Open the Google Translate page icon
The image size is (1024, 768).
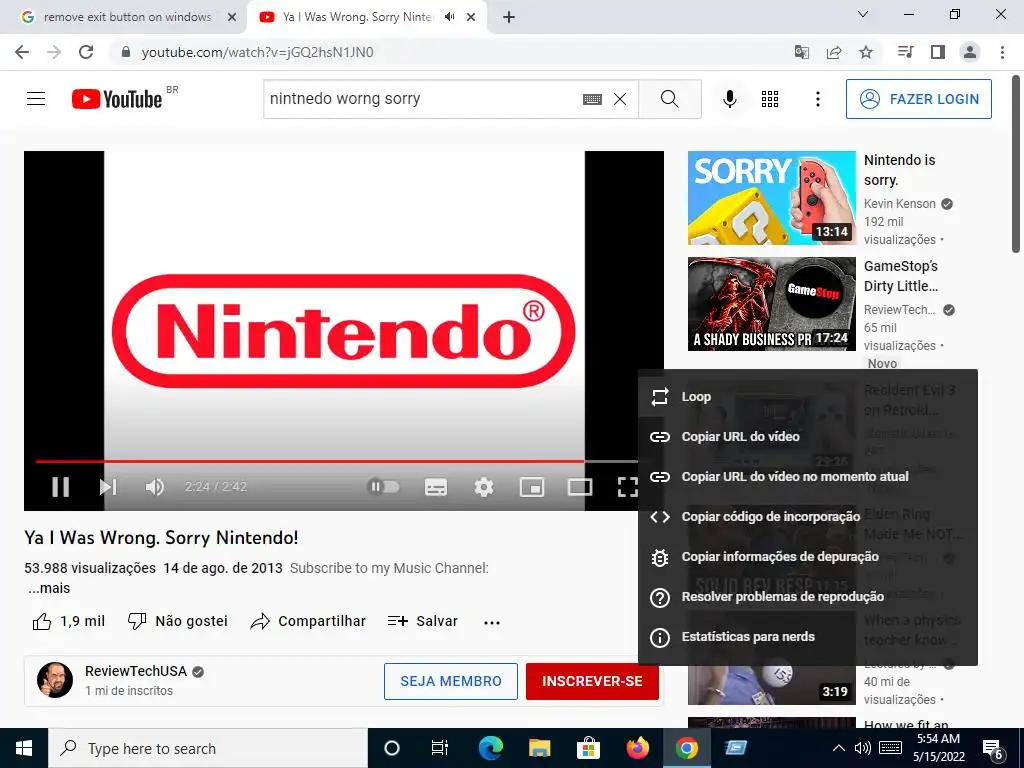802,52
